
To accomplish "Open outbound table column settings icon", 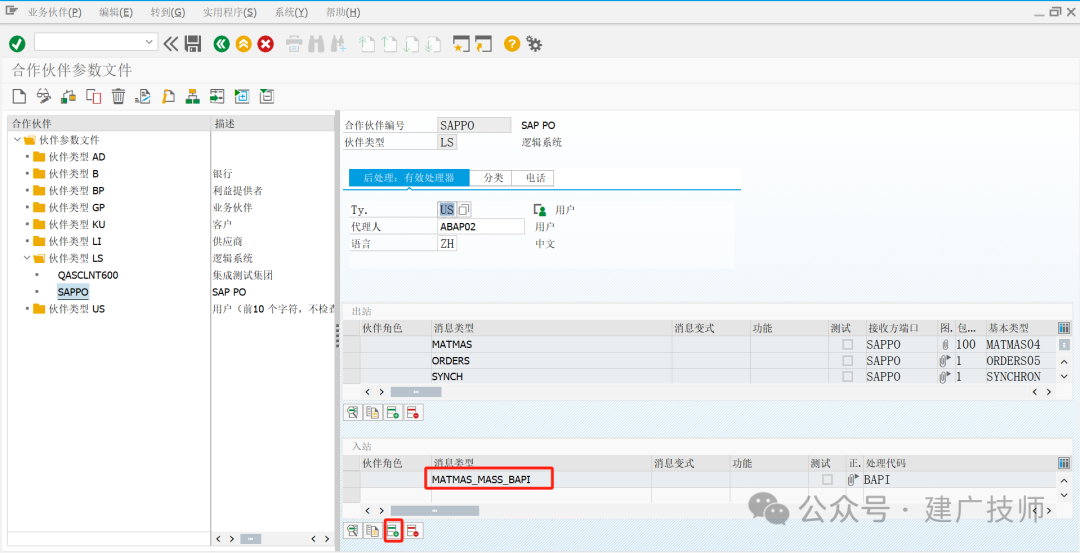I will [1063, 328].
